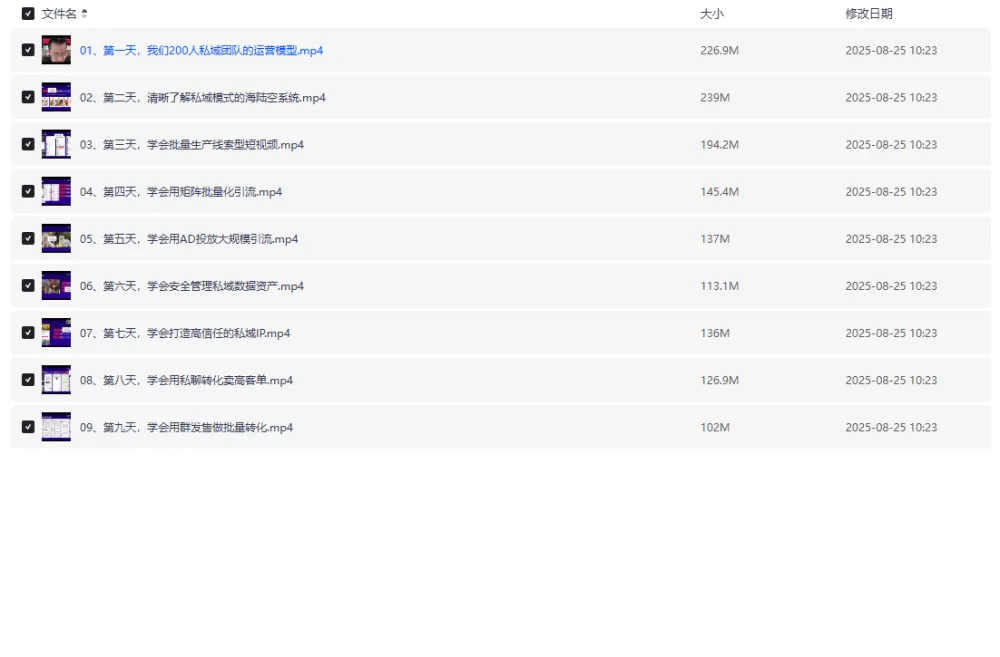Uncheck the checkbox for file 06 第六天
The width and height of the screenshot is (1000, 657).
[x=28, y=286]
